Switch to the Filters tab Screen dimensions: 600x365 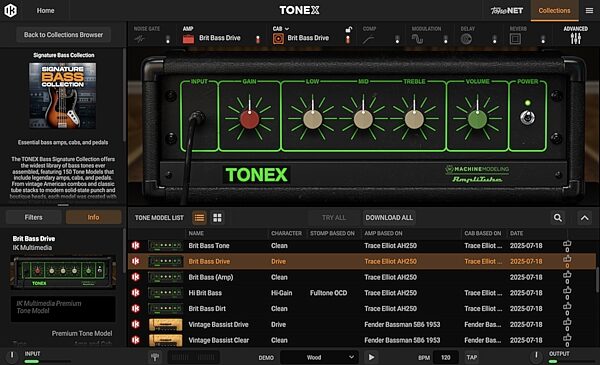34,217
